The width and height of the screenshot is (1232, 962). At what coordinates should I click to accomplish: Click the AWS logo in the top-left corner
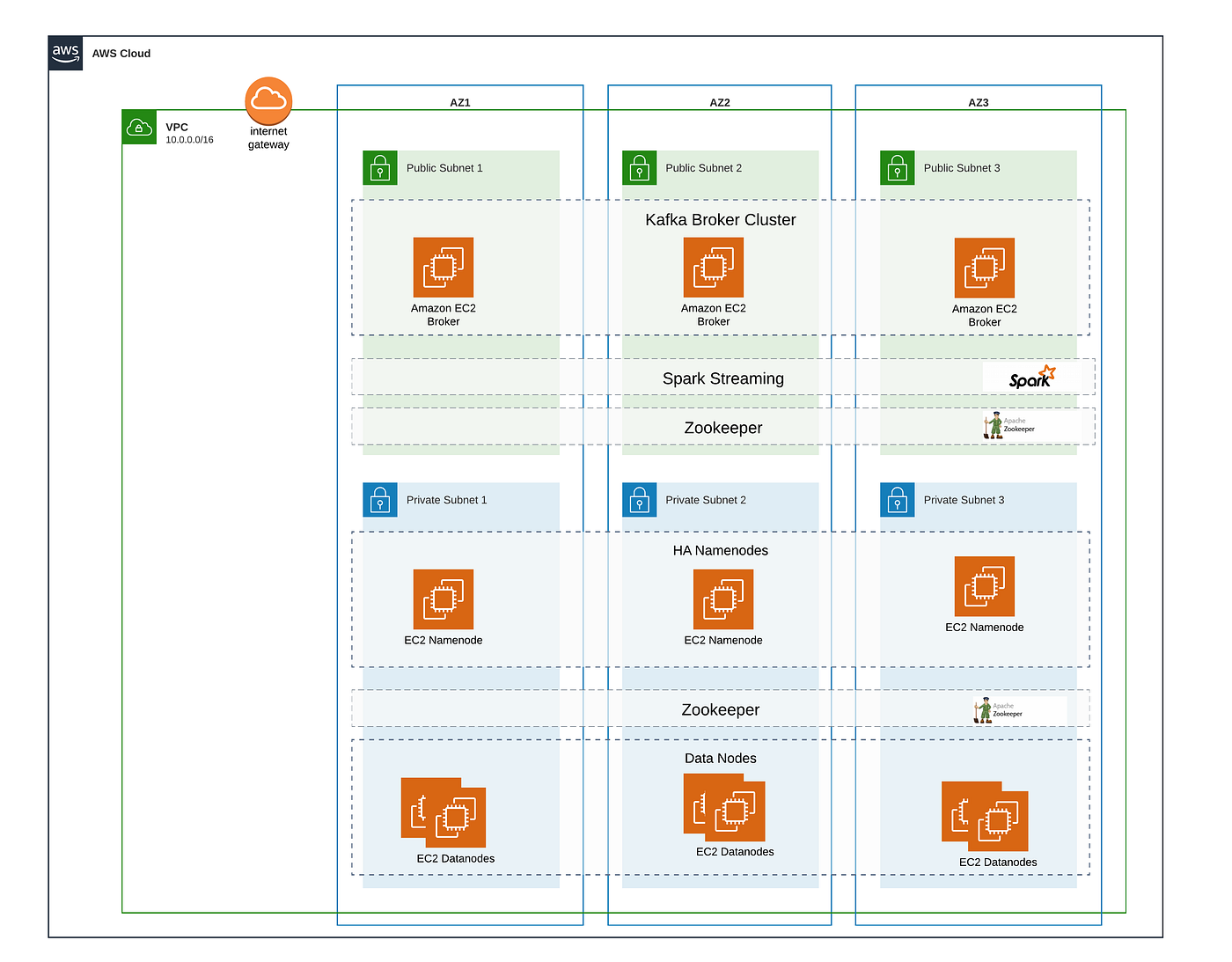click(x=65, y=53)
